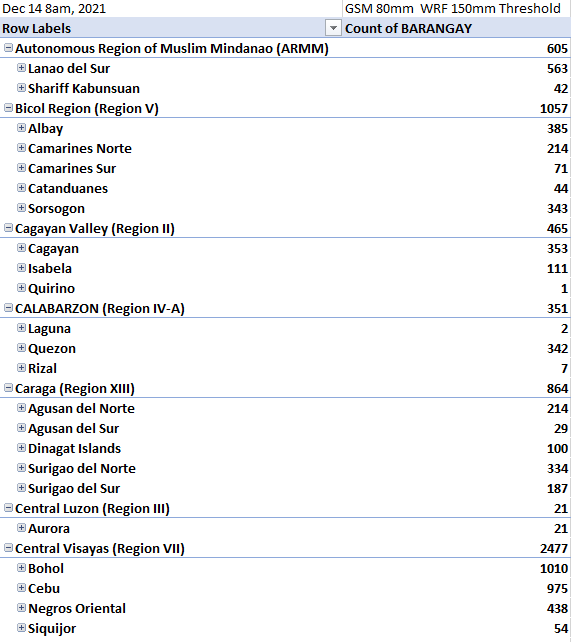Expand the Isabela row

click(21, 268)
